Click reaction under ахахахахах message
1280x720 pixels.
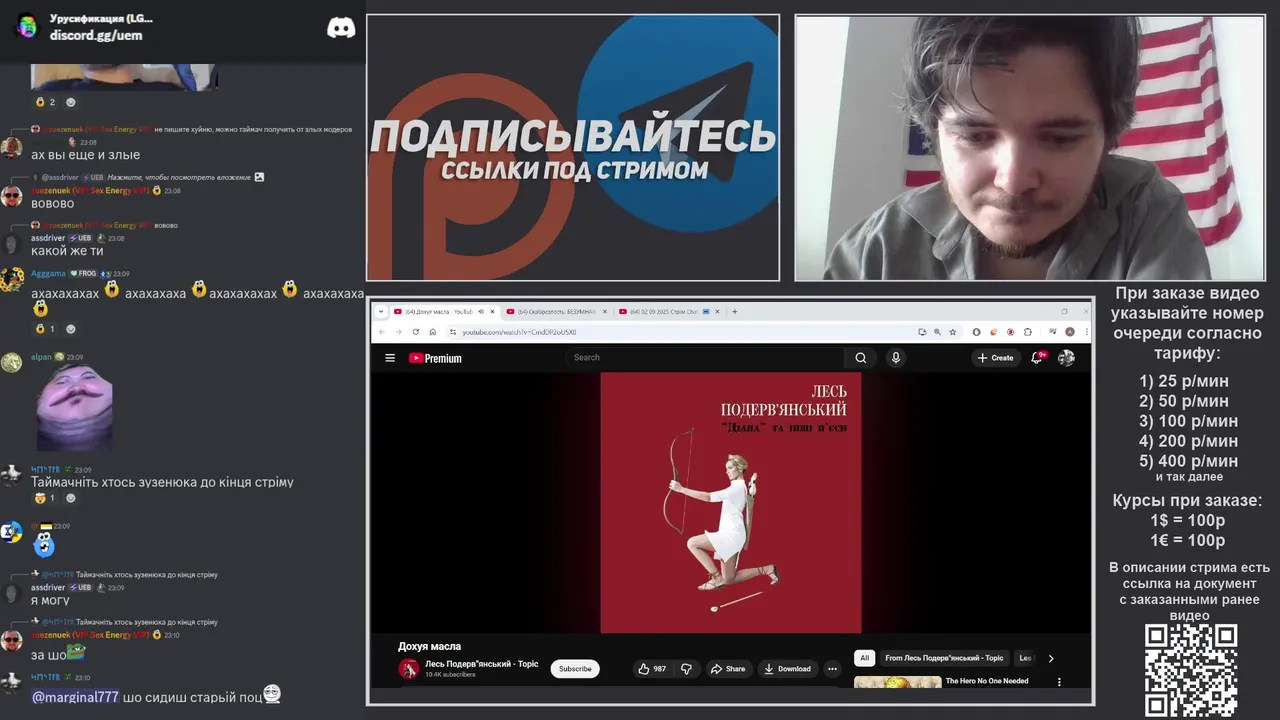[45, 328]
